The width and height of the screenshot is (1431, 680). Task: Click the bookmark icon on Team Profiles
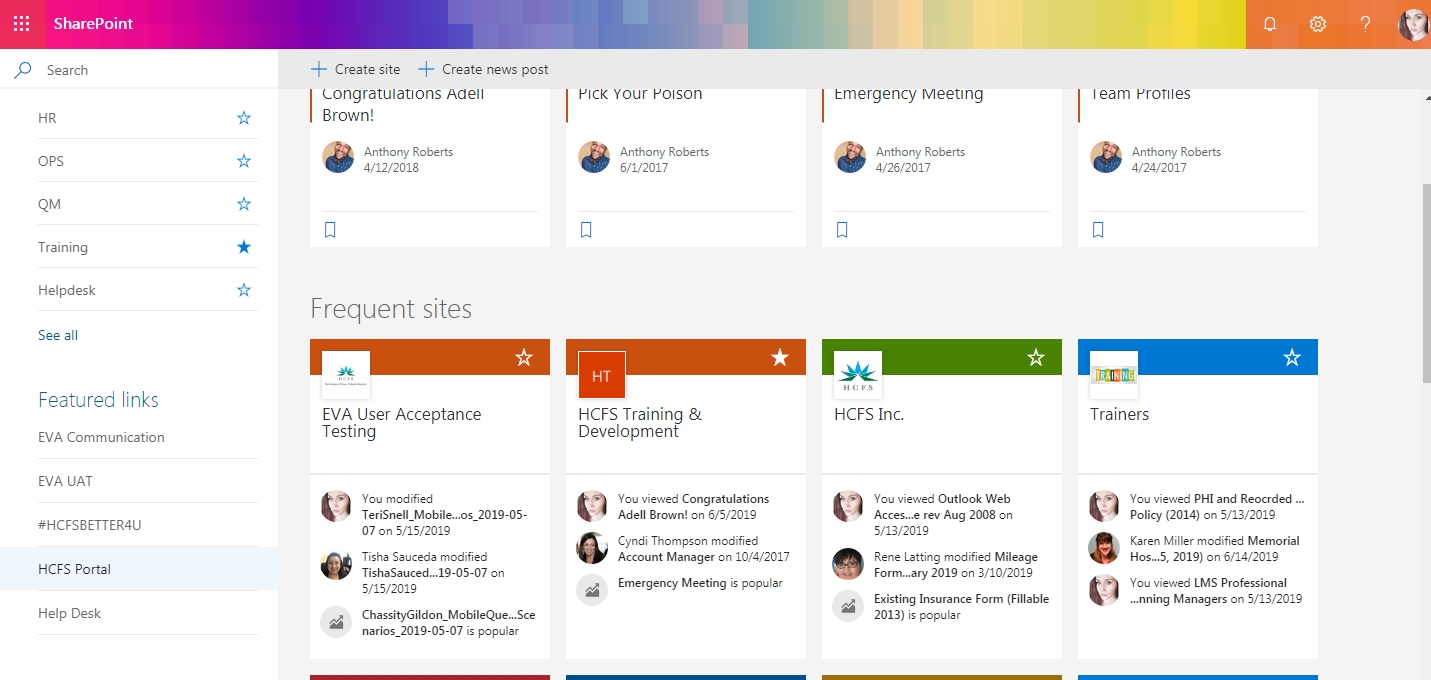1098,230
